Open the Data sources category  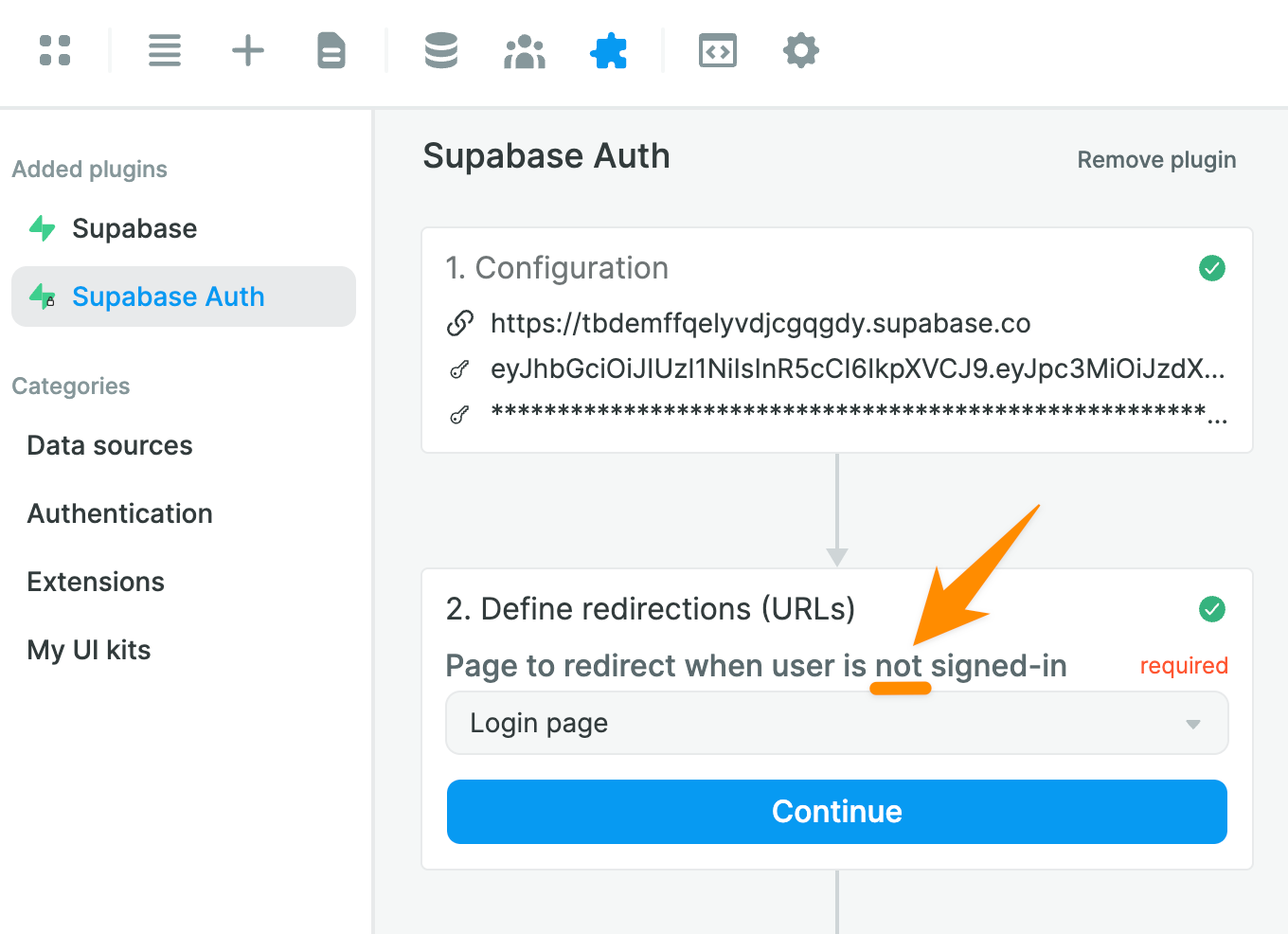(110, 445)
